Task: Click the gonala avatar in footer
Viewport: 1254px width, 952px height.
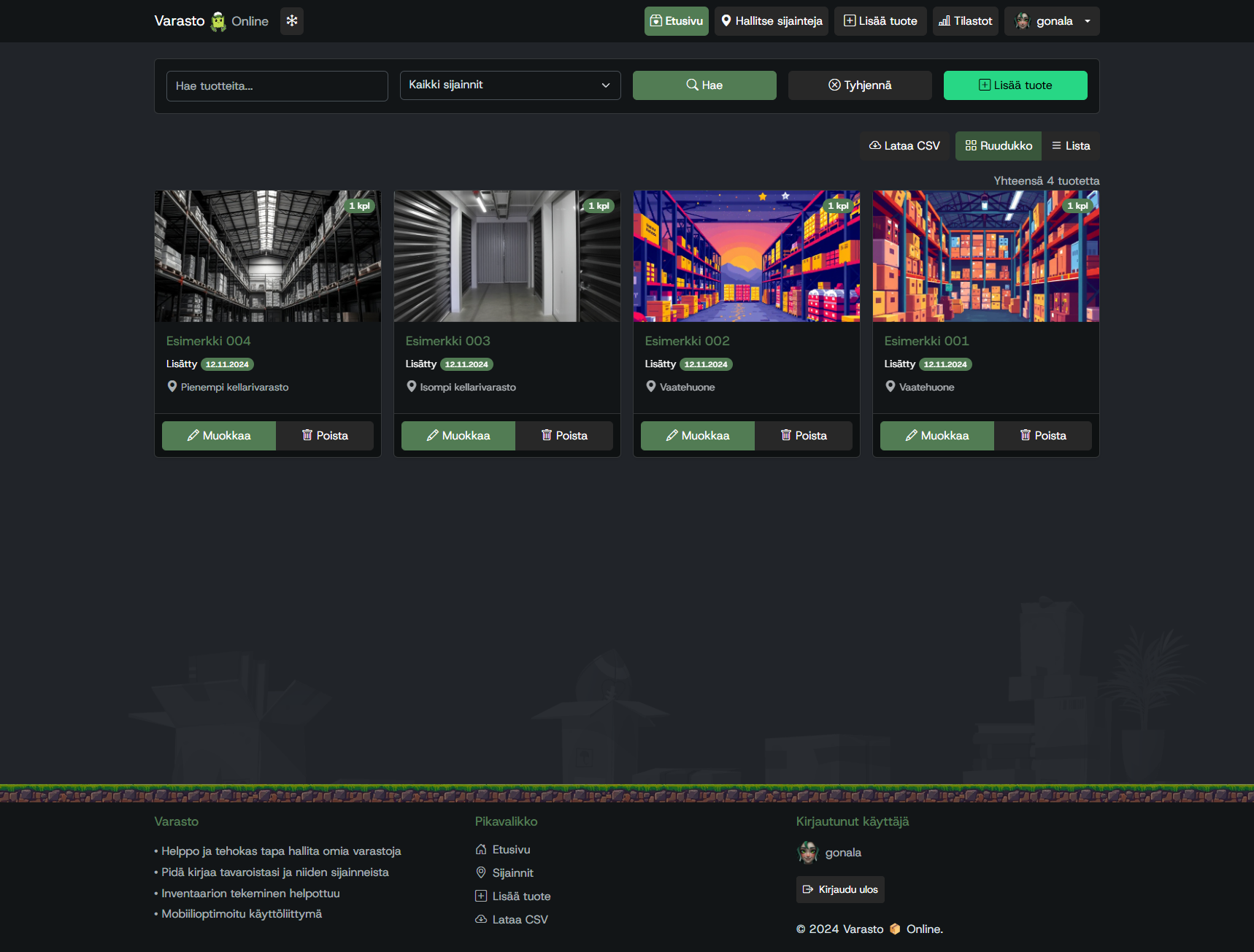Action: [808, 852]
